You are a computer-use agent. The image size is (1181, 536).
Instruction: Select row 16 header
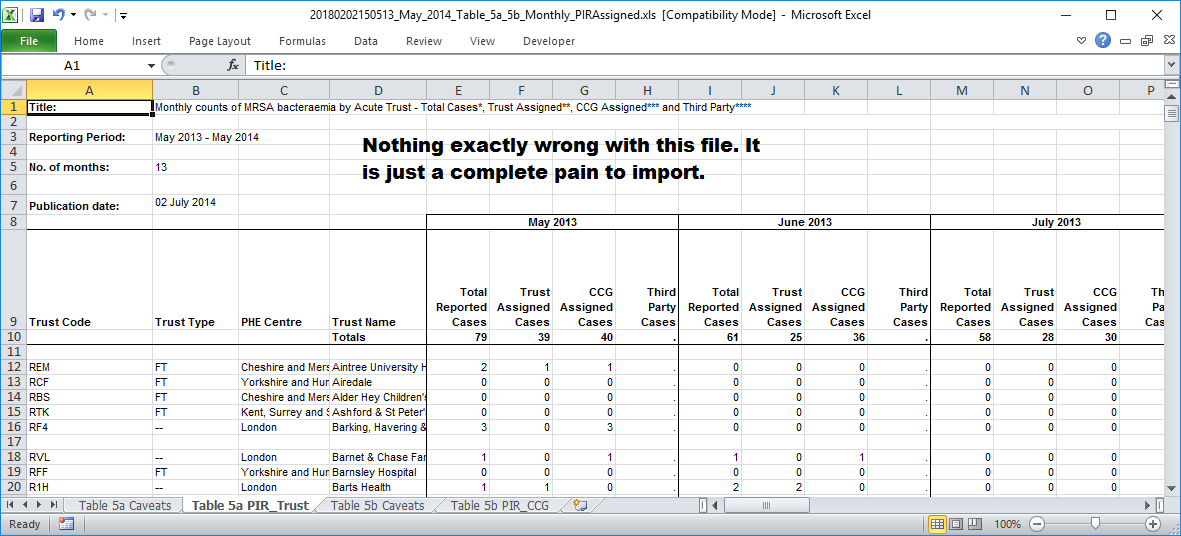(x=14, y=427)
